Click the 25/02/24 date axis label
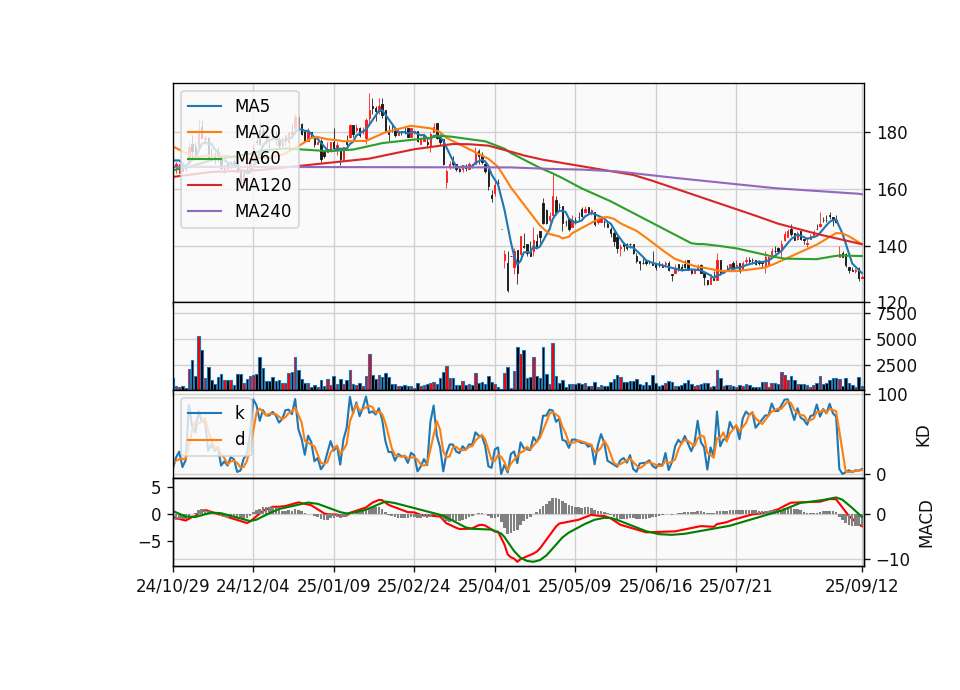 coord(414,587)
